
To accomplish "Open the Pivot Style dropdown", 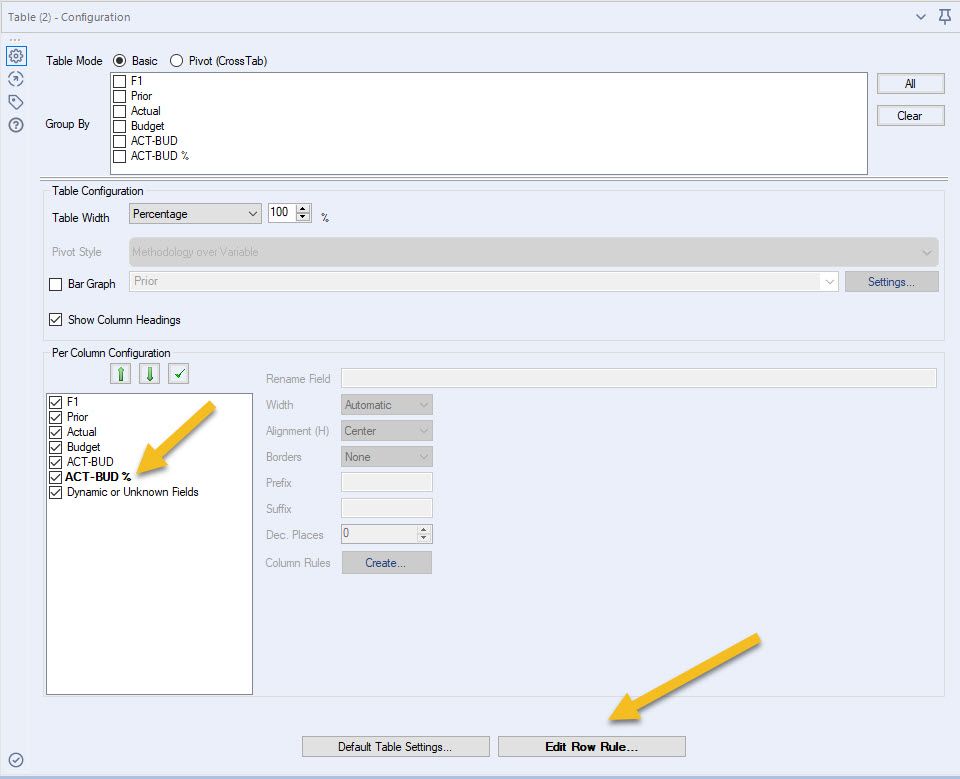I will coord(533,252).
